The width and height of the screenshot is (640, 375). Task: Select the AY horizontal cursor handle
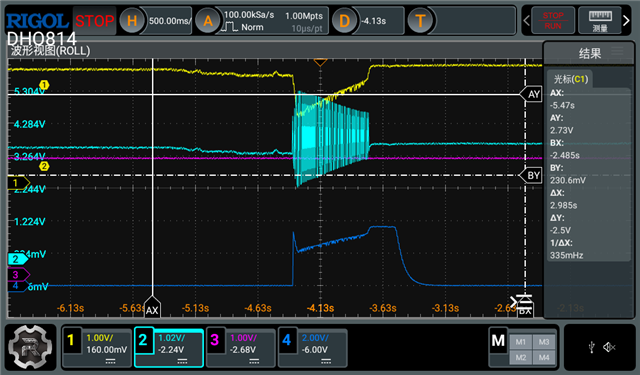click(531, 94)
